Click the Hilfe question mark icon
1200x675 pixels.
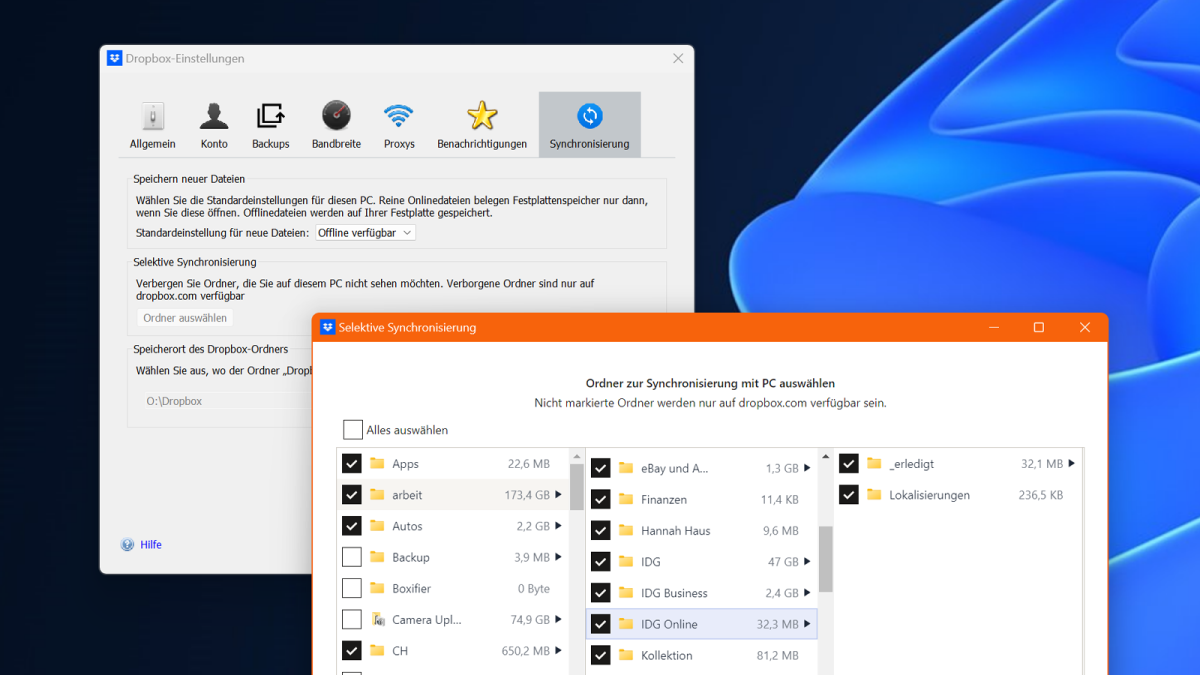point(127,545)
